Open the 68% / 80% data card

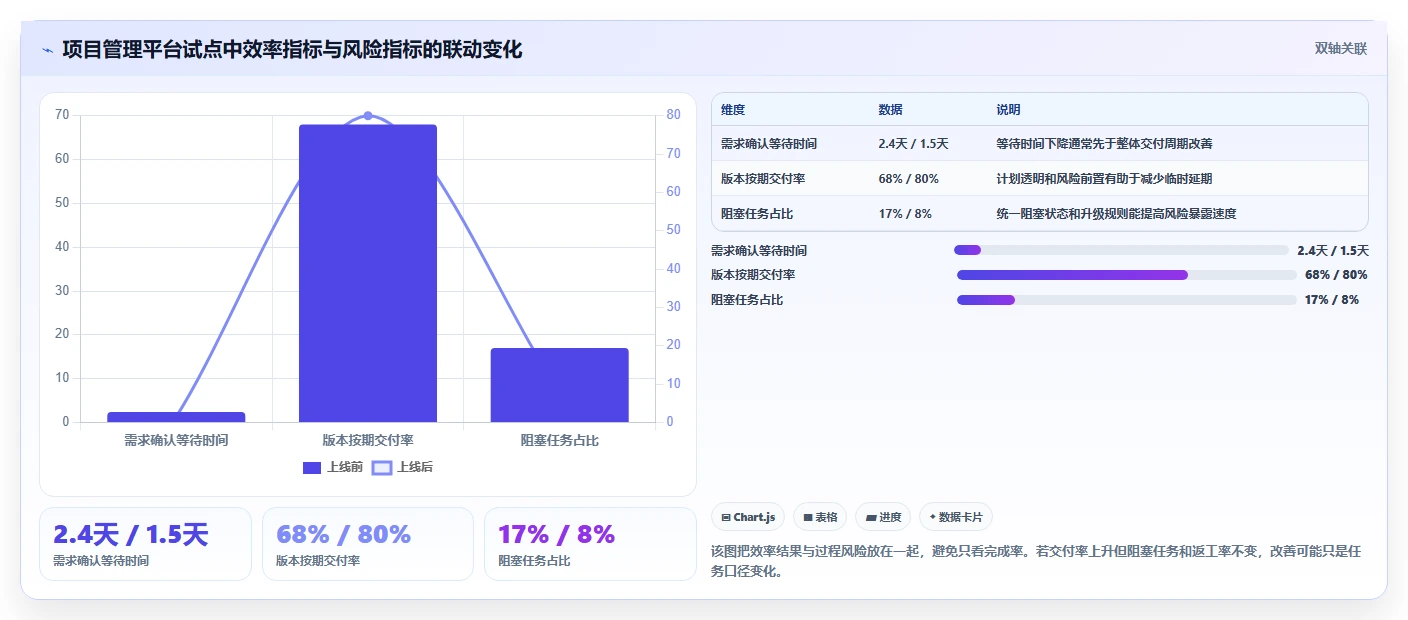pos(367,544)
